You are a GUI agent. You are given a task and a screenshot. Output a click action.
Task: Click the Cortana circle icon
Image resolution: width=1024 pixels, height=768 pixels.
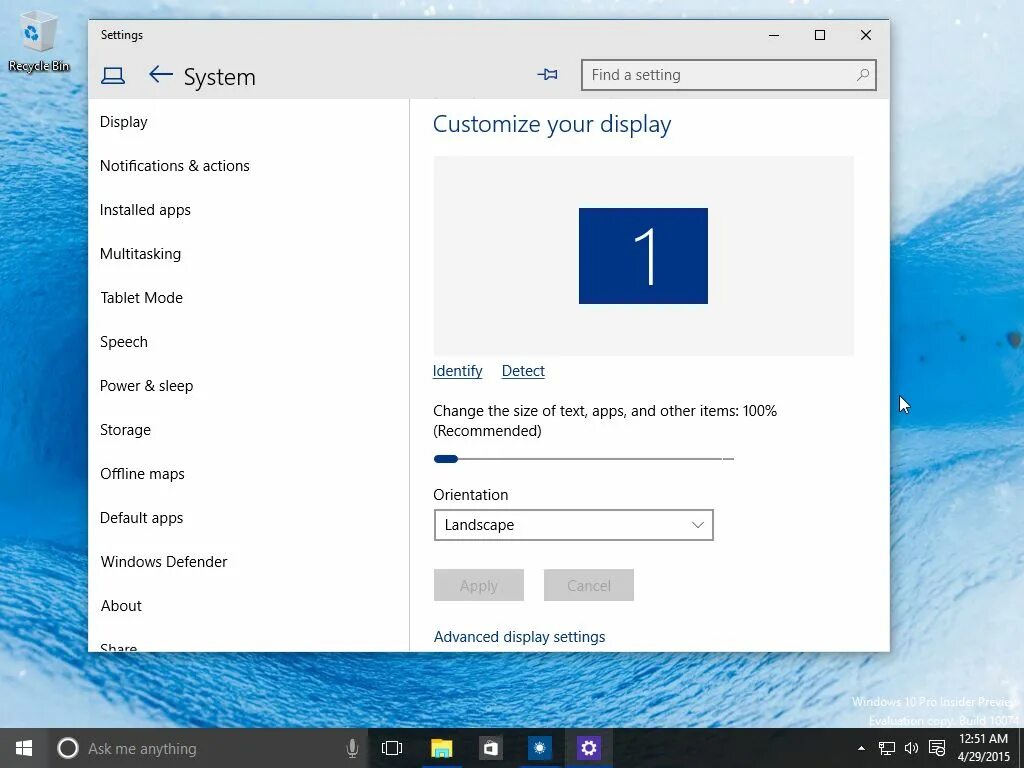(x=67, y=748)
